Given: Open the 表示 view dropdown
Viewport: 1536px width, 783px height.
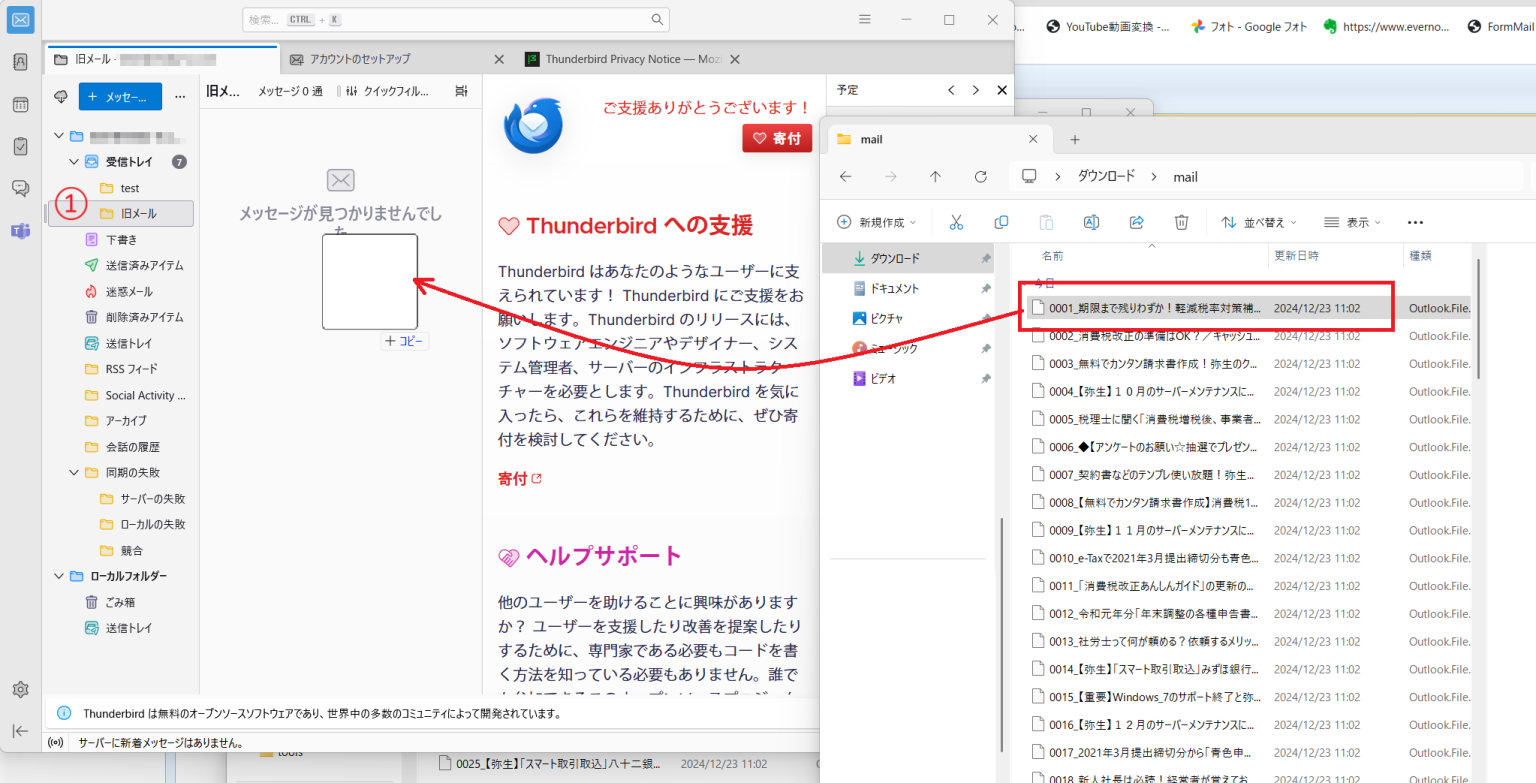Looking at the screenshot, I should click(x=1352, y=222).
